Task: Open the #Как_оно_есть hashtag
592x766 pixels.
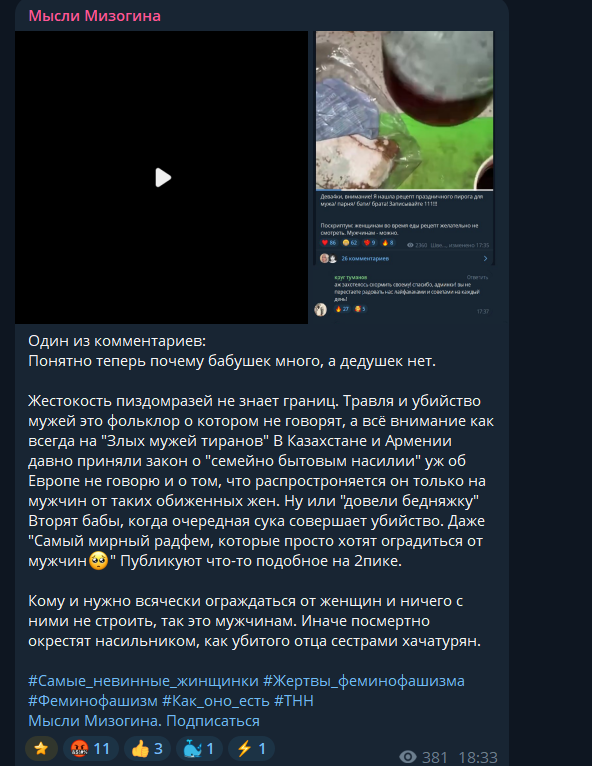Action: [x=215, y=701]
